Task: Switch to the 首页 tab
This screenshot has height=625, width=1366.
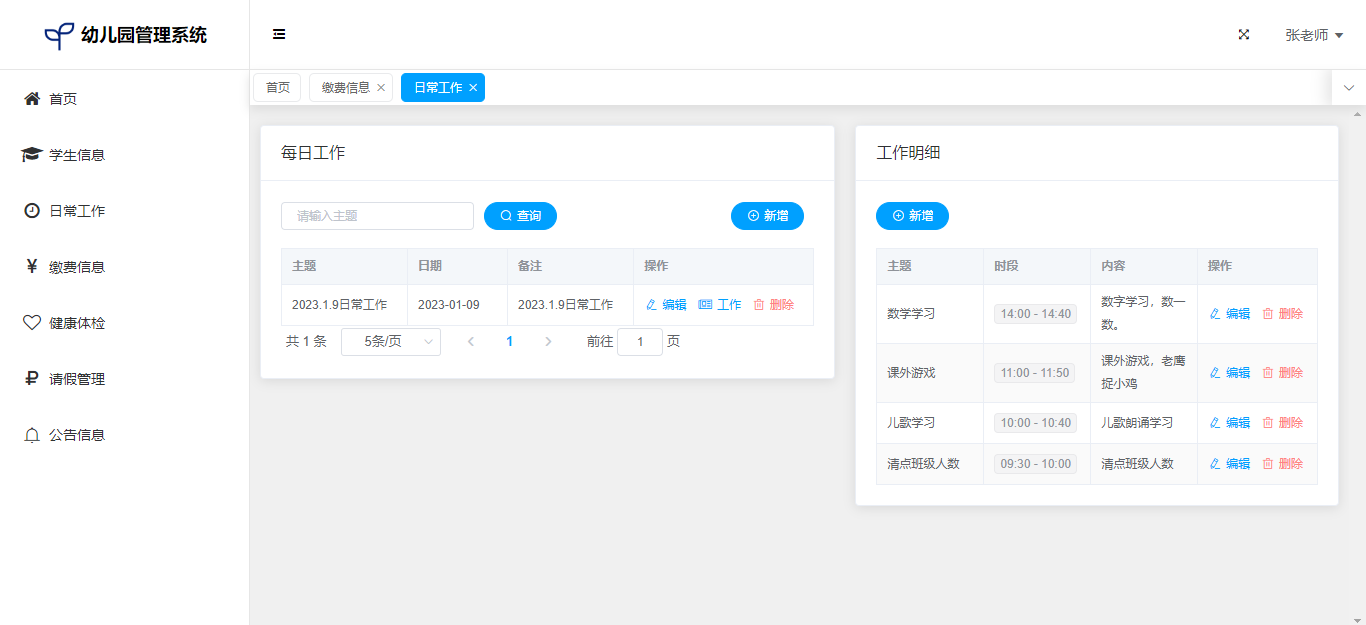Action: 277,88
